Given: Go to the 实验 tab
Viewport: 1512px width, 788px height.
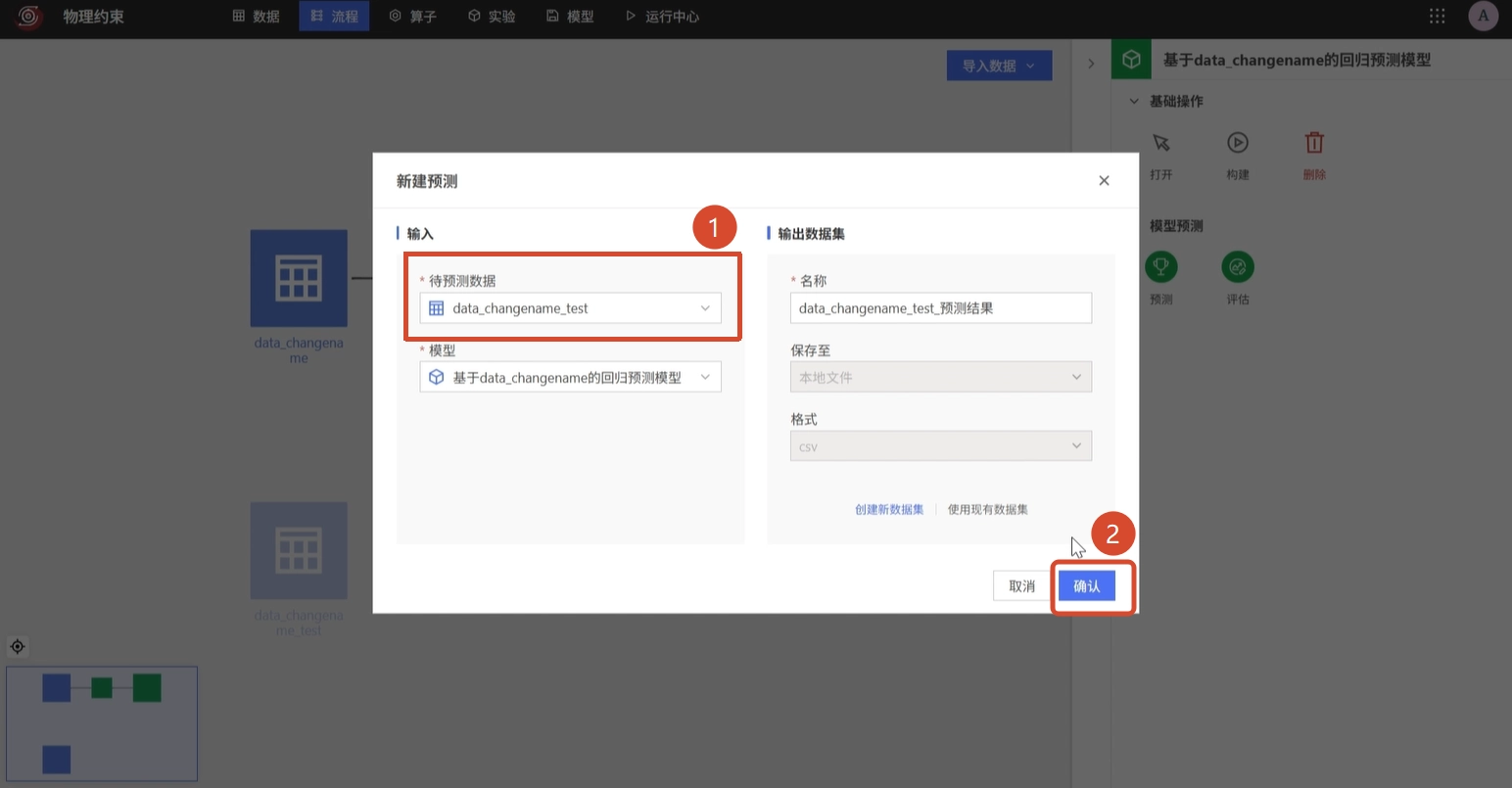Looking at the screenshot, I should (x=492, y=17).
